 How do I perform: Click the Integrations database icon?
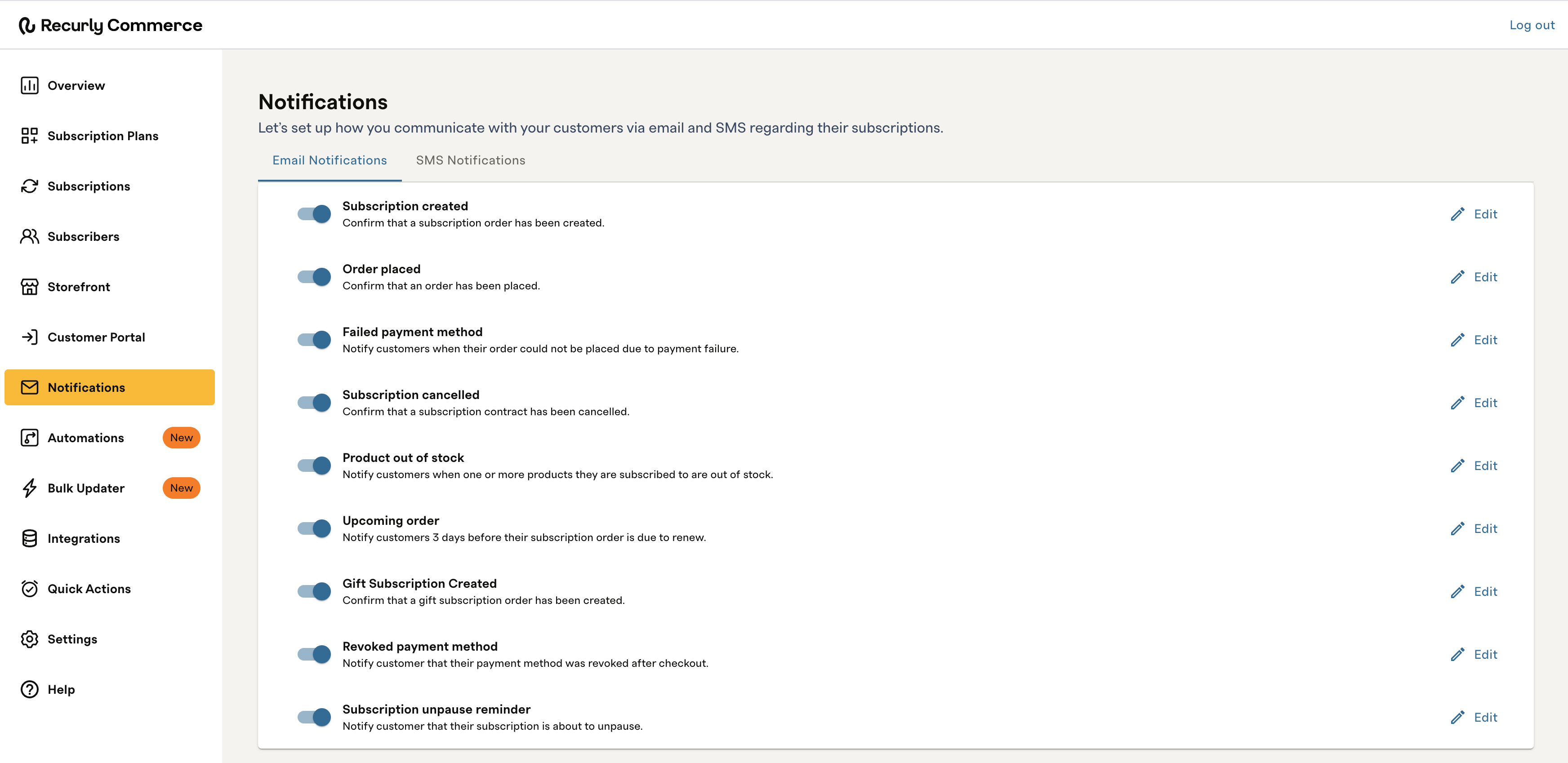pos(29,538)
